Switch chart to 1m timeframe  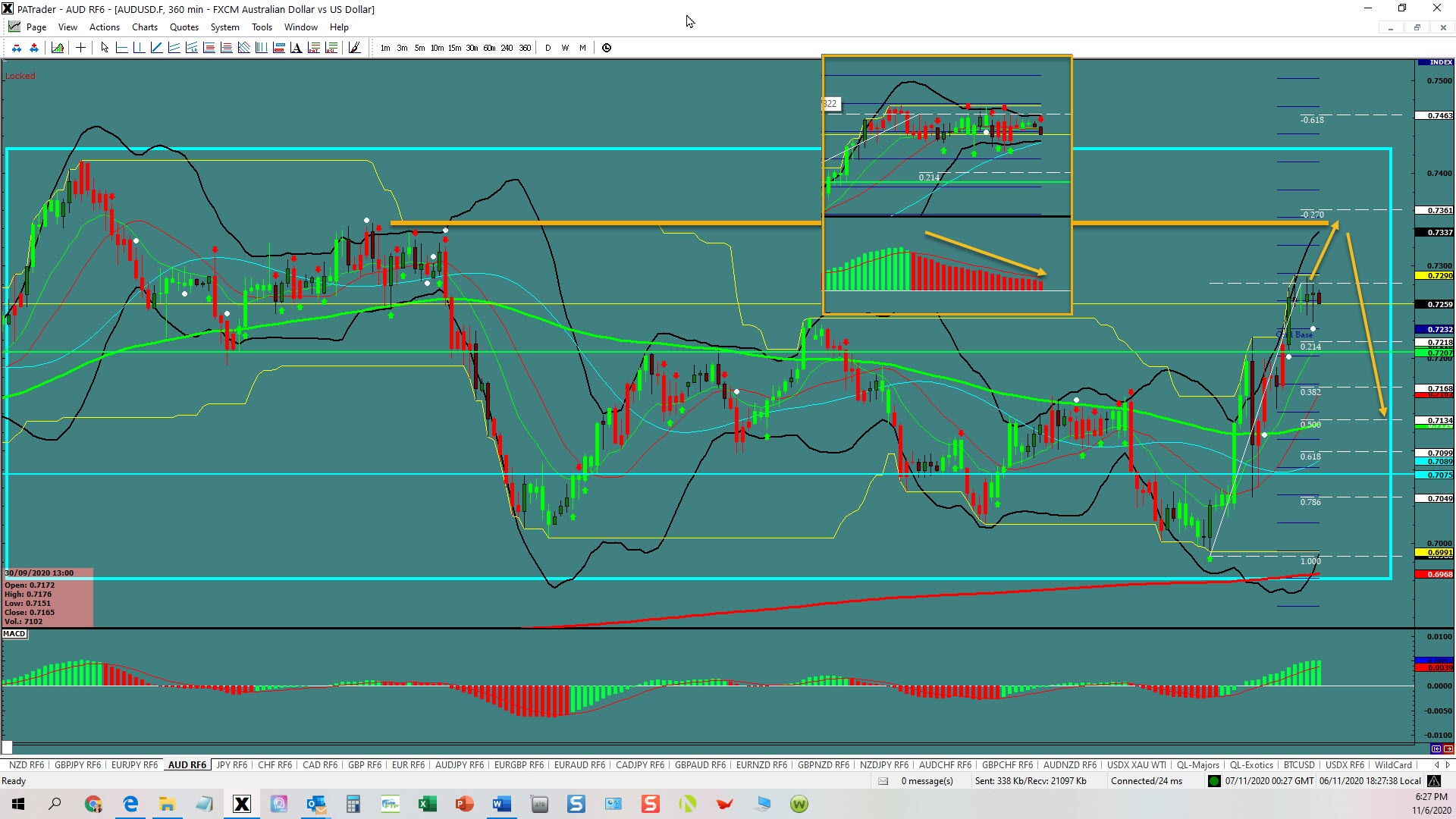(385, 48)
